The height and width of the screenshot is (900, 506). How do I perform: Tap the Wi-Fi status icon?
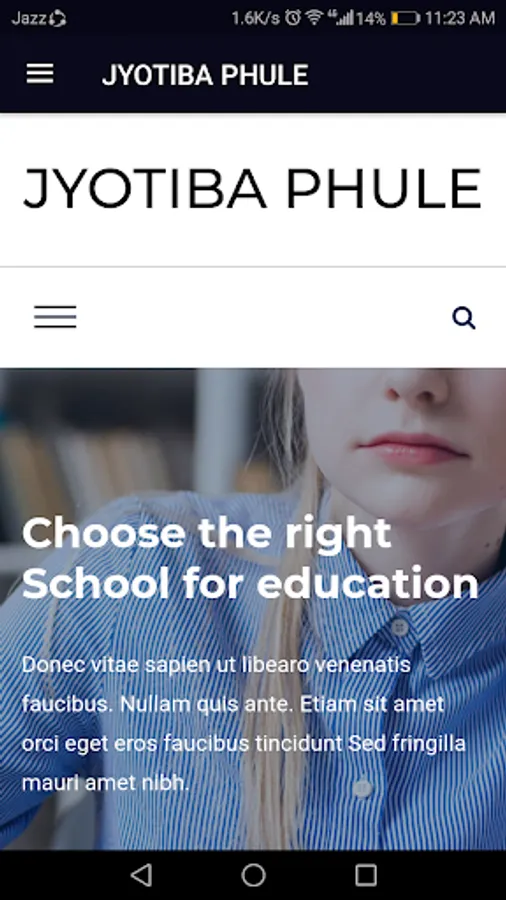[x=314, y=18]
